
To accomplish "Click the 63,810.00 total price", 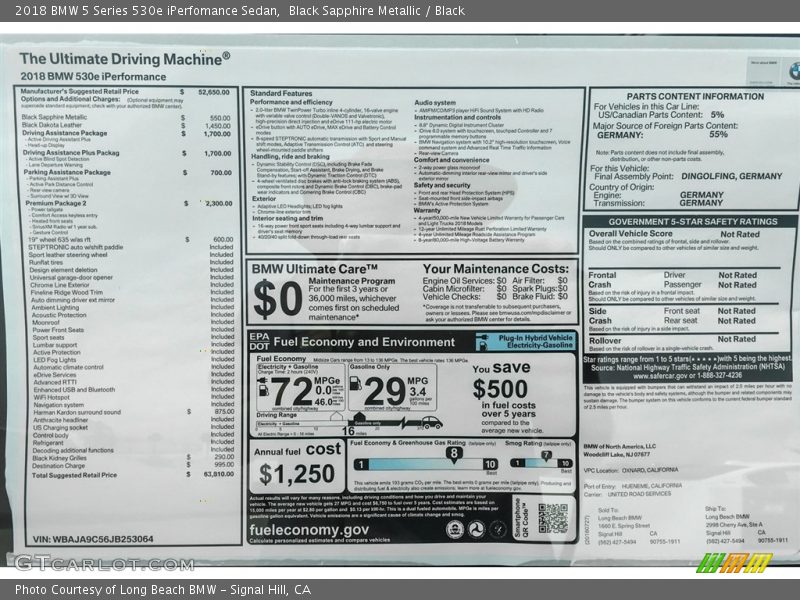I will tap(219, 474).
